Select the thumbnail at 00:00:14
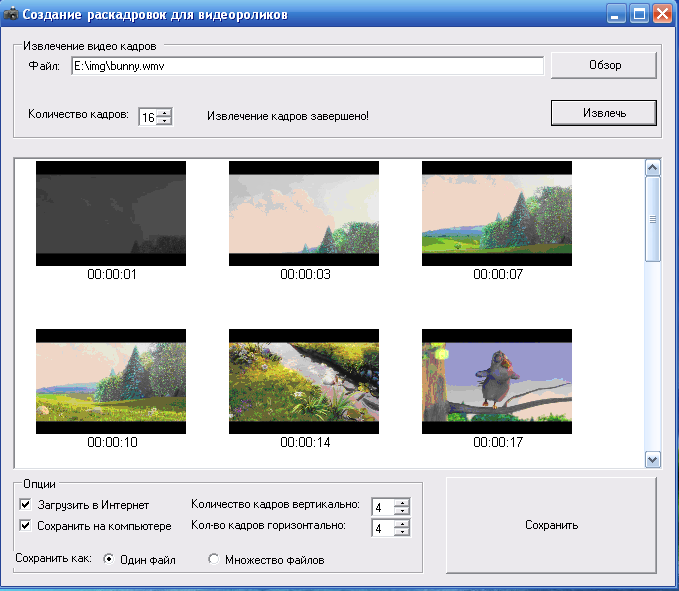The height and width of the screenshot is (591, 679). pyautogui.click(x=304, y=381)
